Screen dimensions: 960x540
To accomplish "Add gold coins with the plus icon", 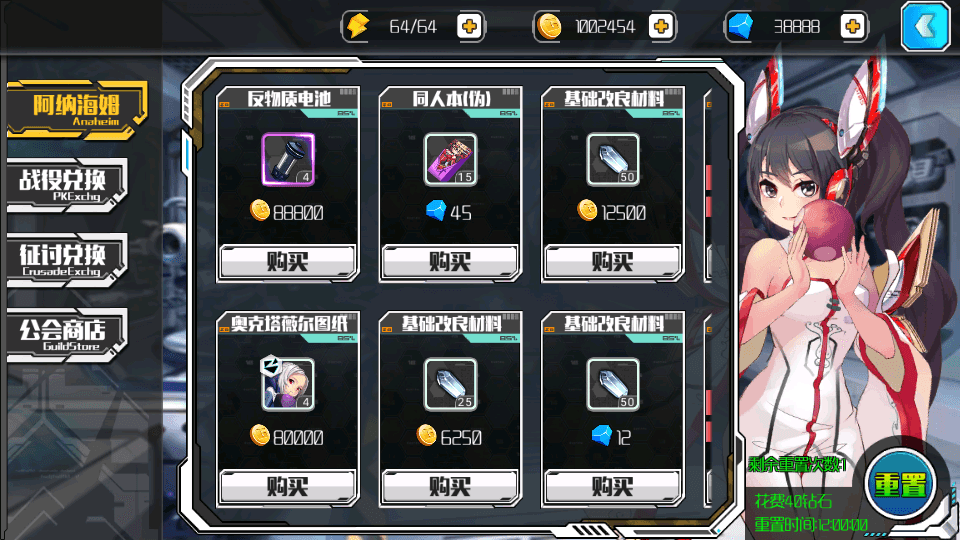I will click(661, 26).
